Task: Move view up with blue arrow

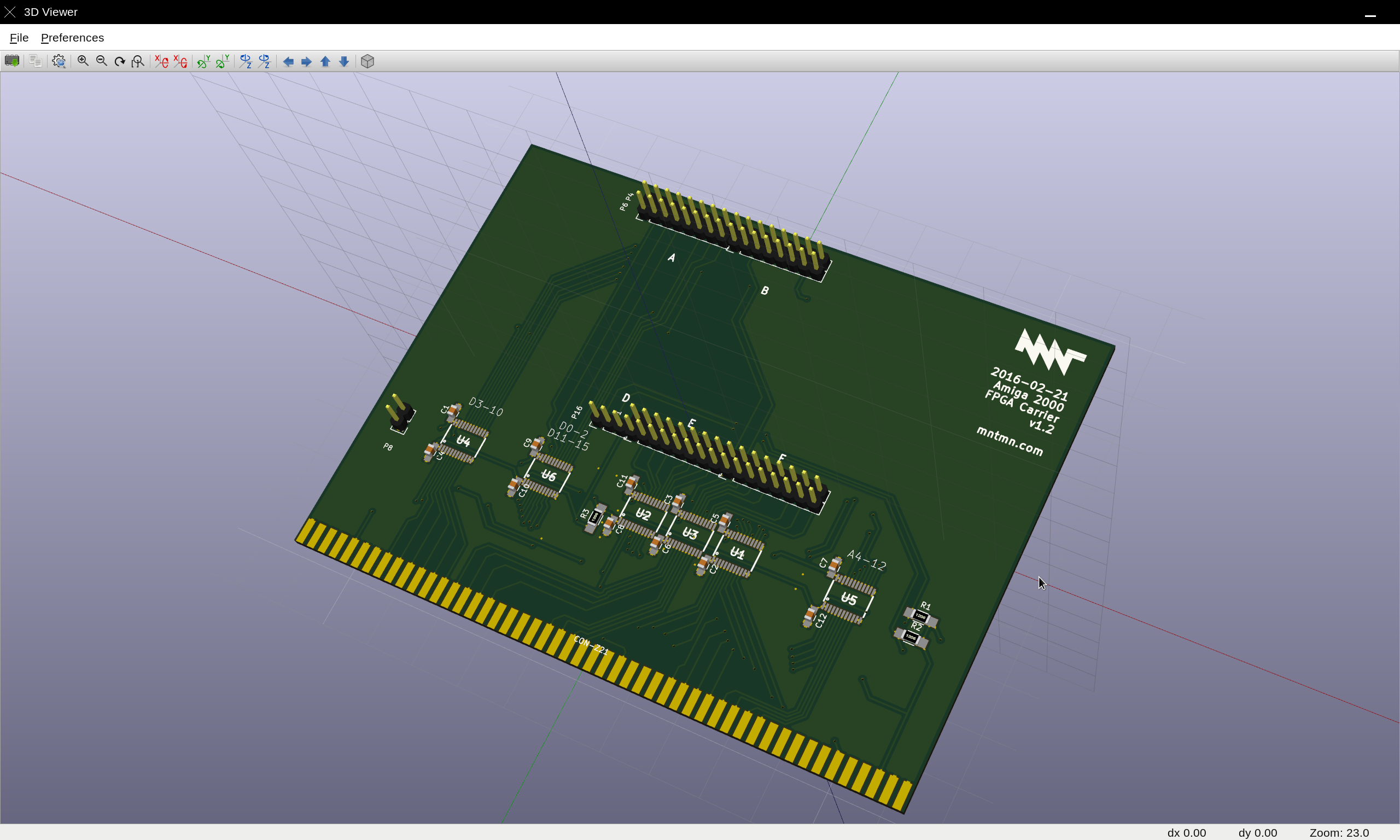Action: (x=325, y=61)
